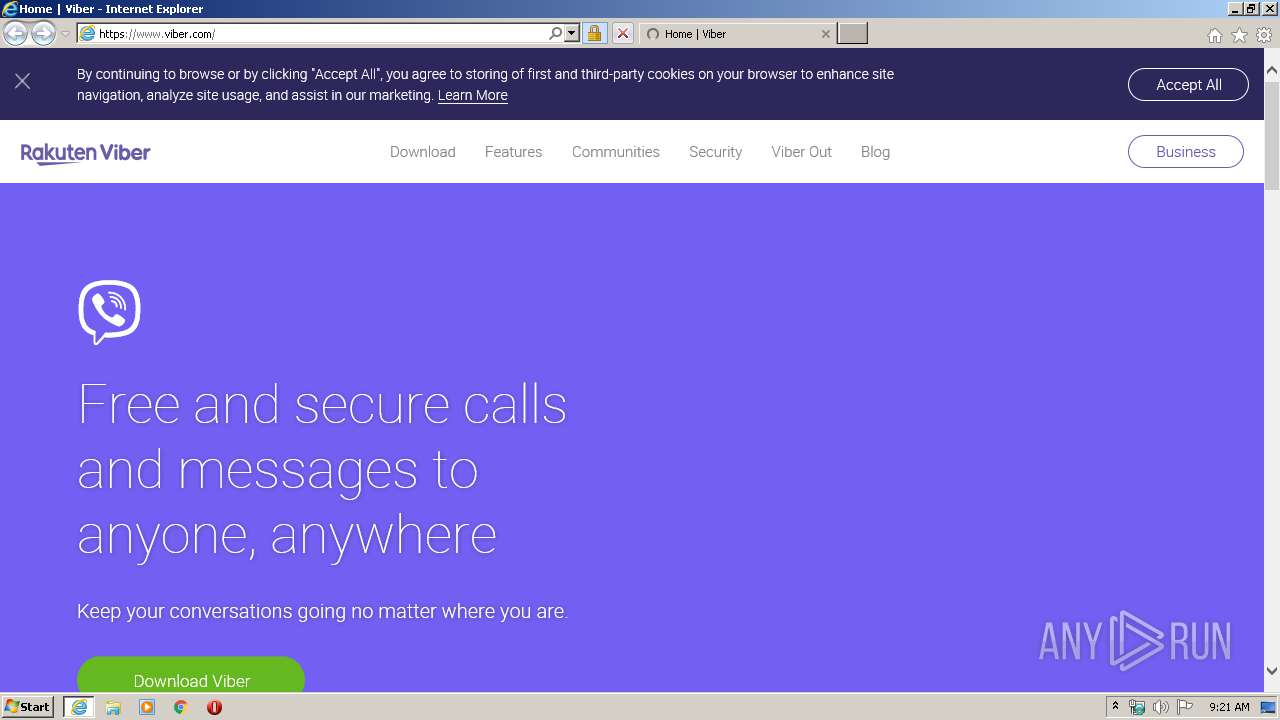This screenshot has width=1280, height=720.
Task: Open Favorites star icon
Action: (1239, 35)
